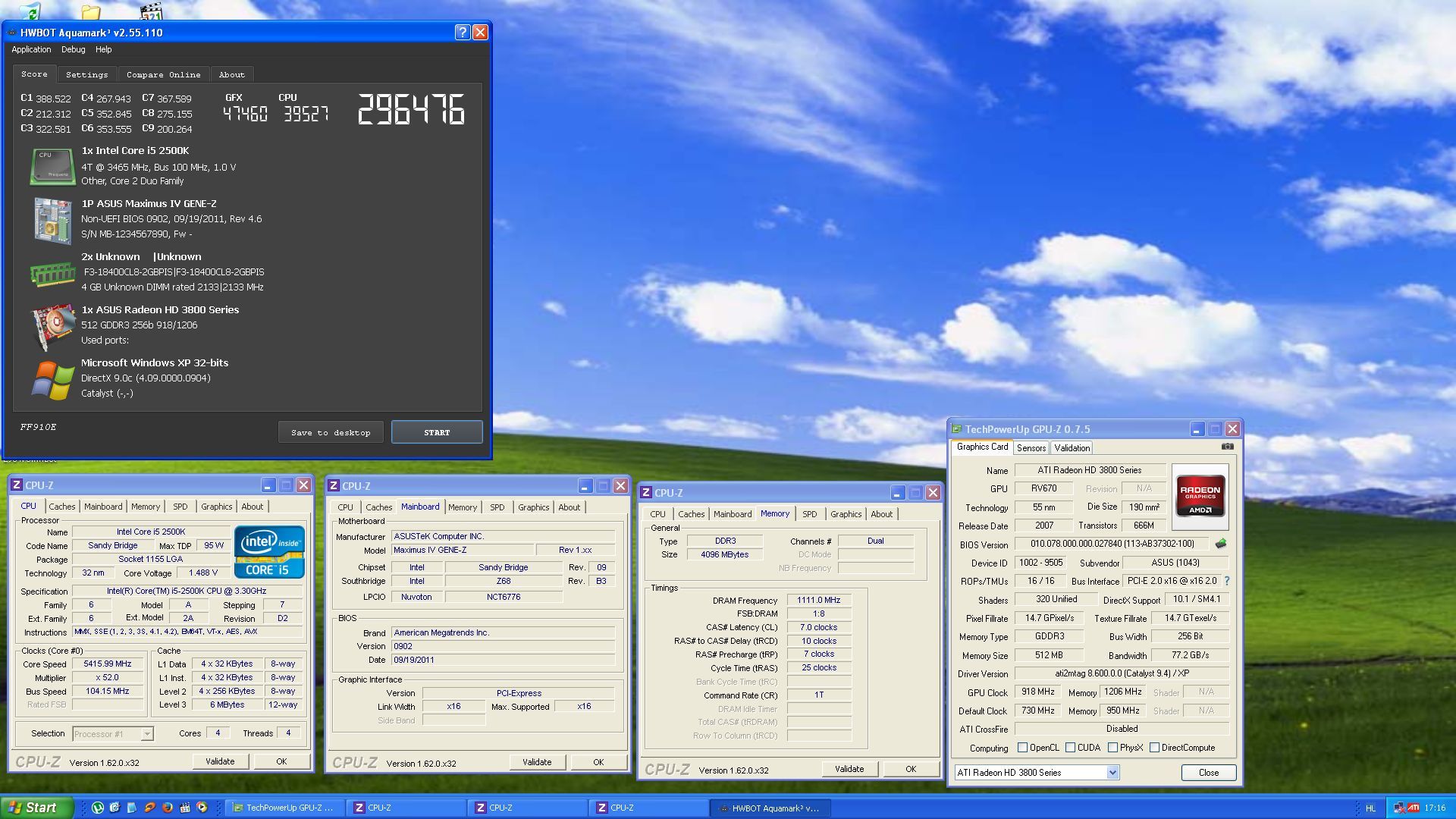Image resolution: width=1456 pixels, height=819 pixels.
Task: Select HWBOT Aquamark taskbar button
Action: coord(770,808)
